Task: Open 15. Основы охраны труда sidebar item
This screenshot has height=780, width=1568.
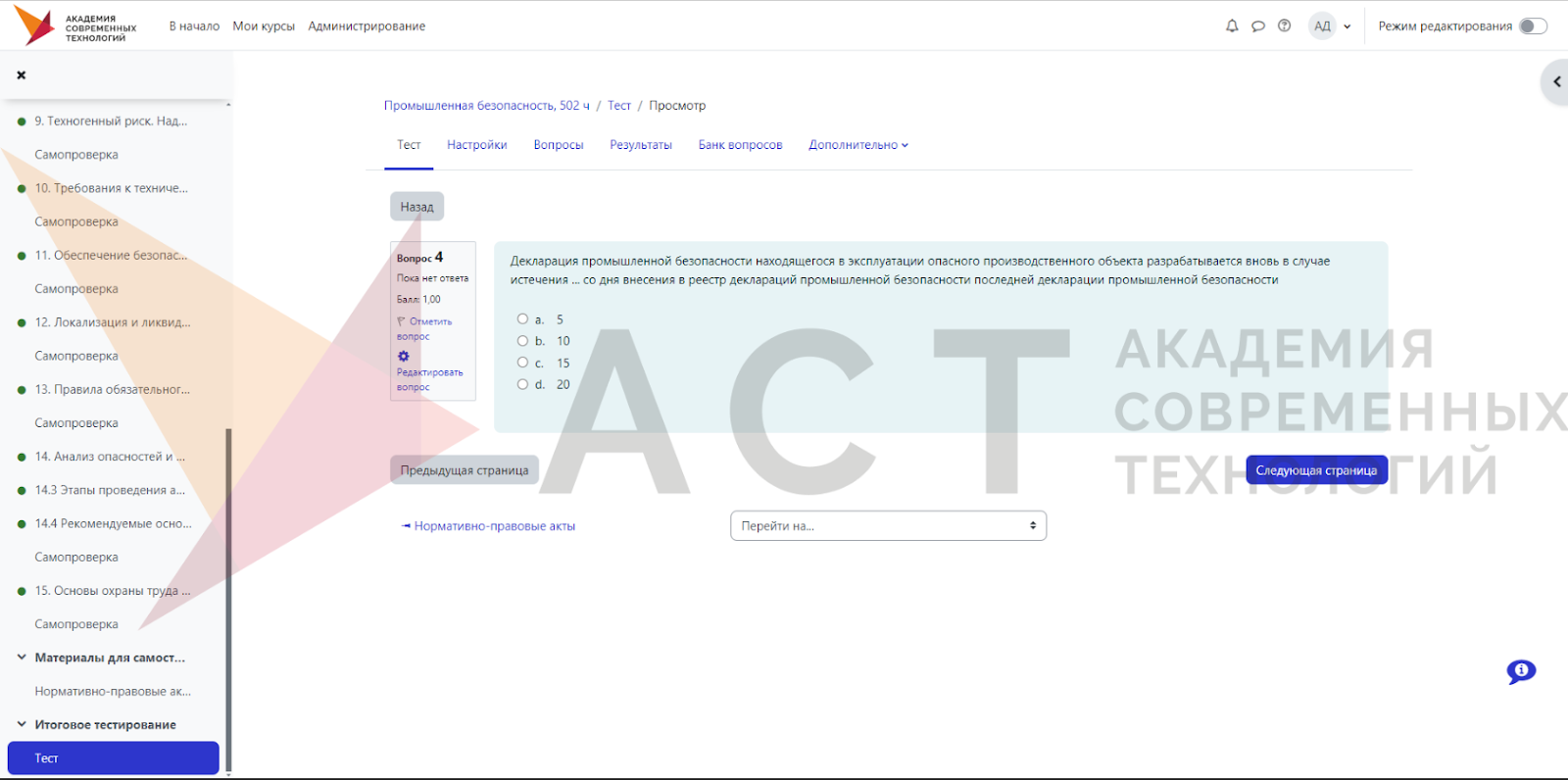Action: 113,591
